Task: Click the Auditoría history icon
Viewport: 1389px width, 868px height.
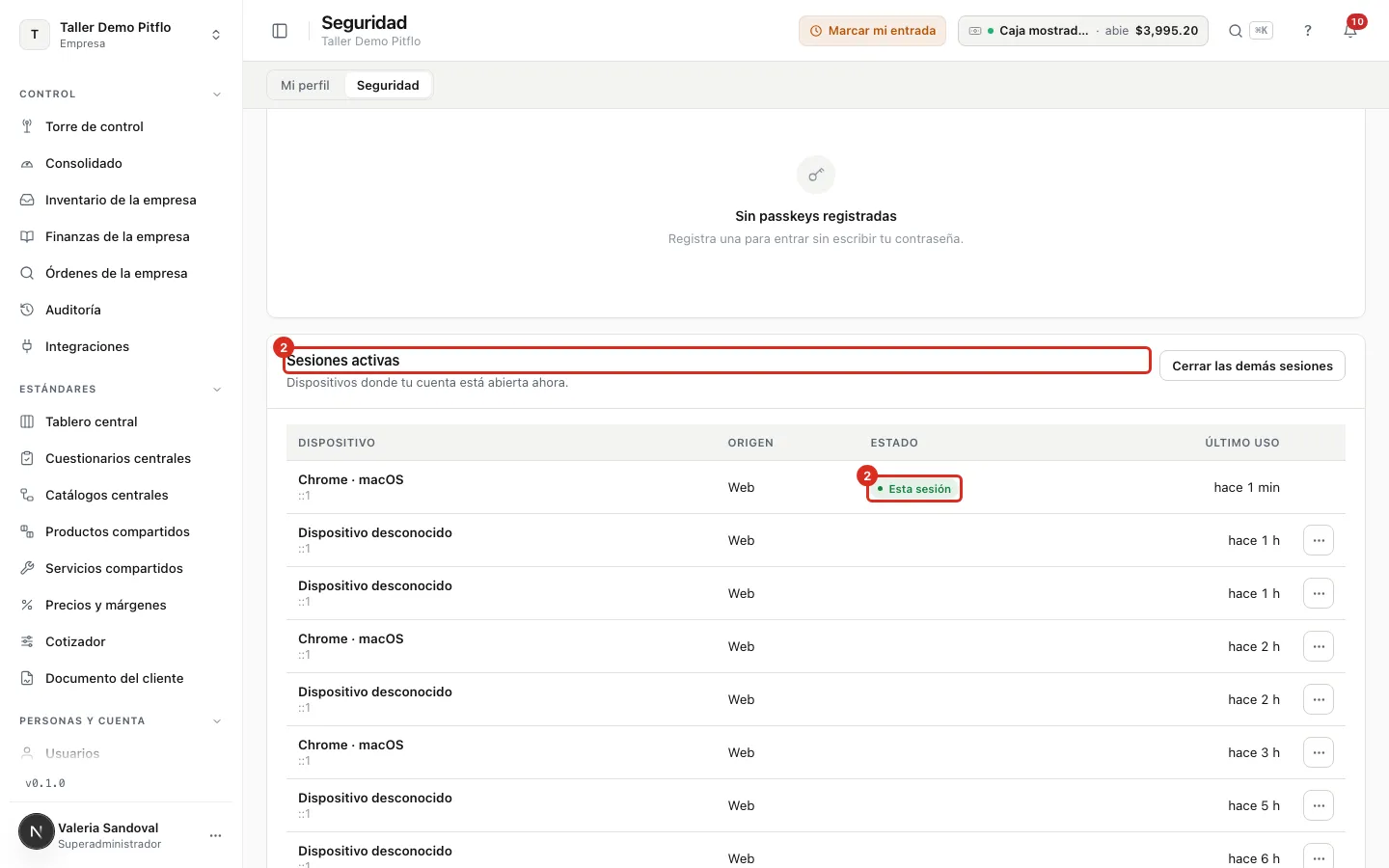Action: tap(27, 310)
